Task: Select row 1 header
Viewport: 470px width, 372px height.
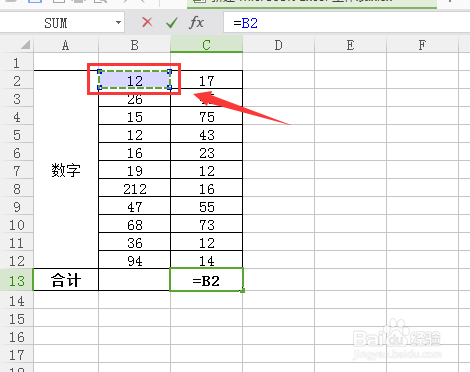Action: pos(17,63)
